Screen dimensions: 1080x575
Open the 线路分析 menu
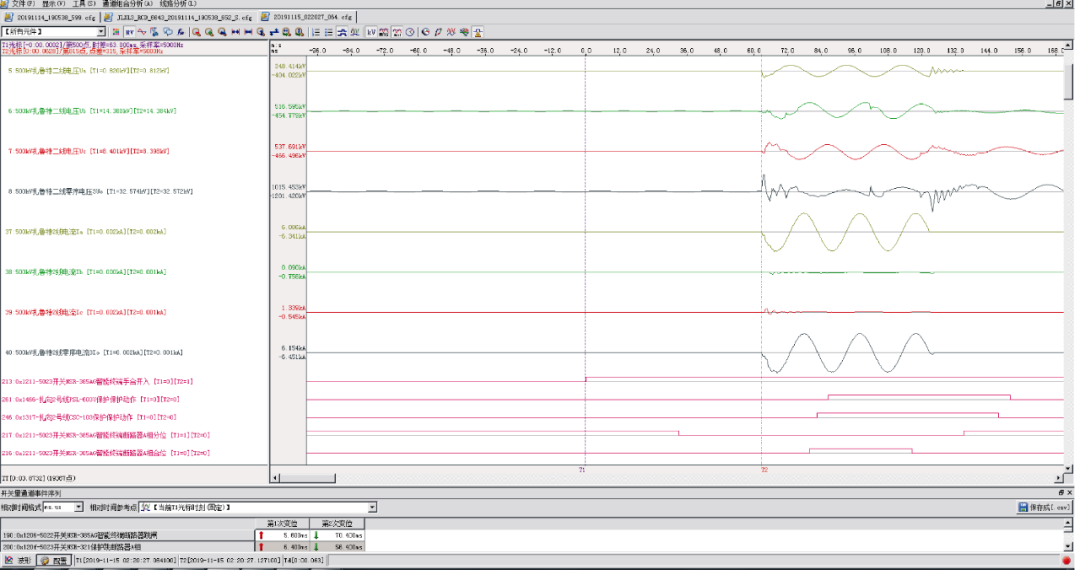pos(178,3)
